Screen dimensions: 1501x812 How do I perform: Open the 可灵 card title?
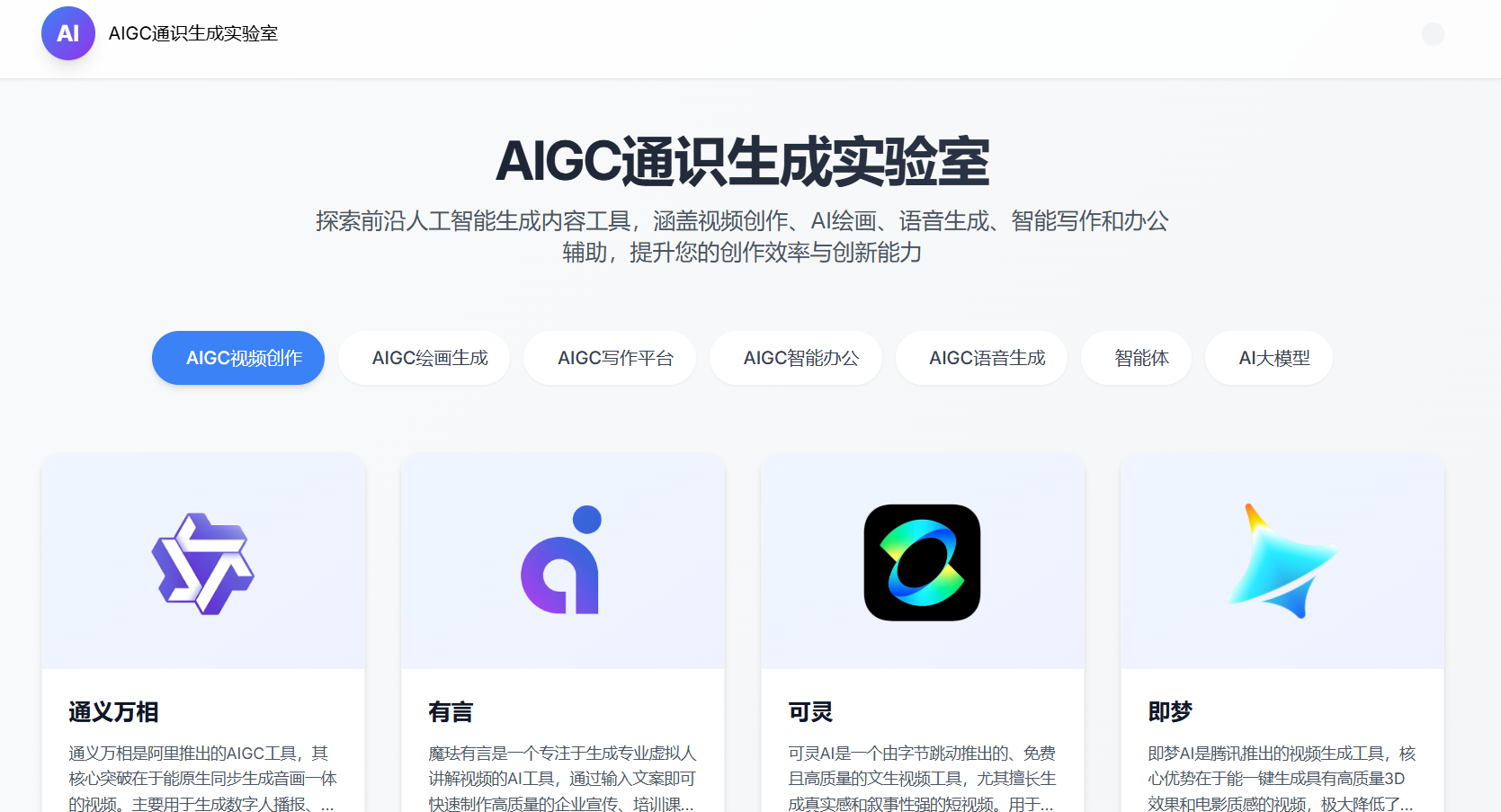pos(810,712)
